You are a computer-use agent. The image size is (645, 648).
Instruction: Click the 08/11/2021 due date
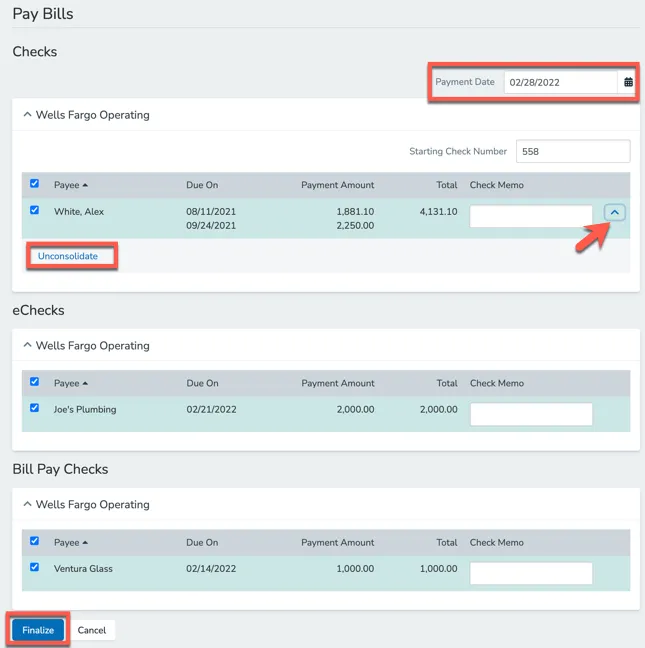click(x=211, y=212)
